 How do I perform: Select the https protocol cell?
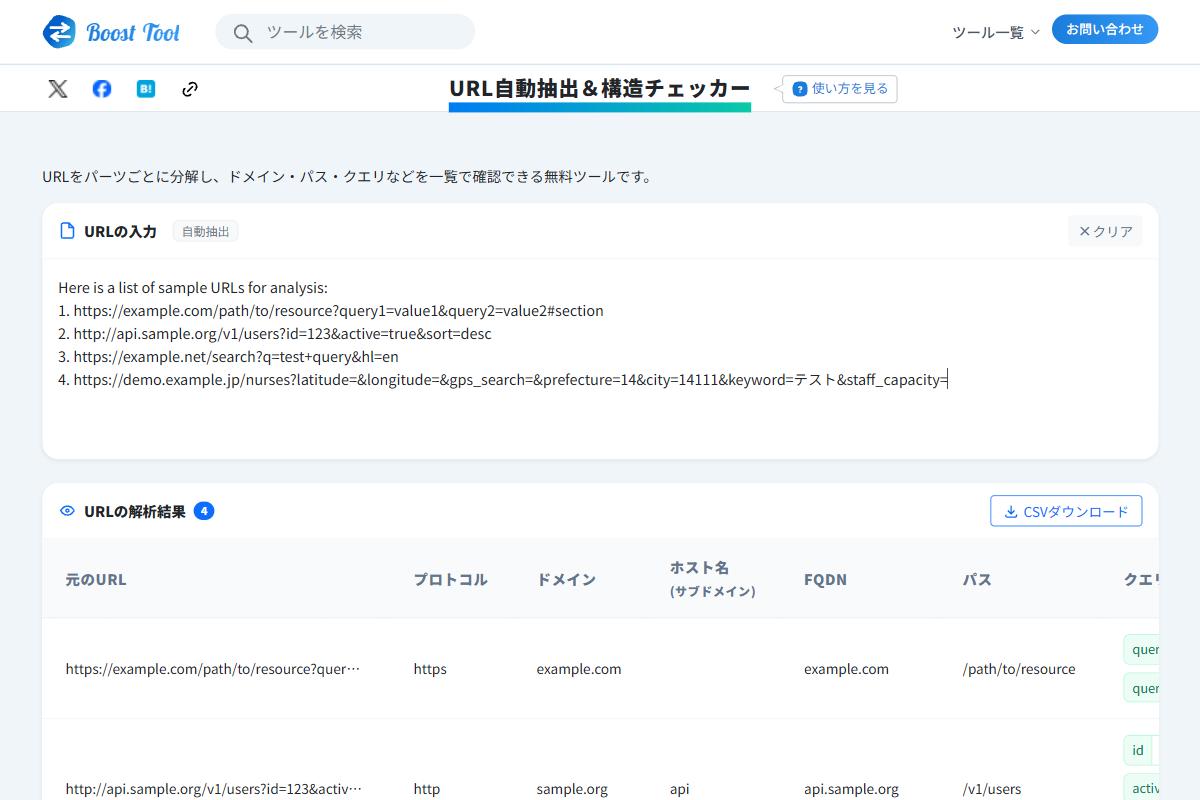click(430, 669)
